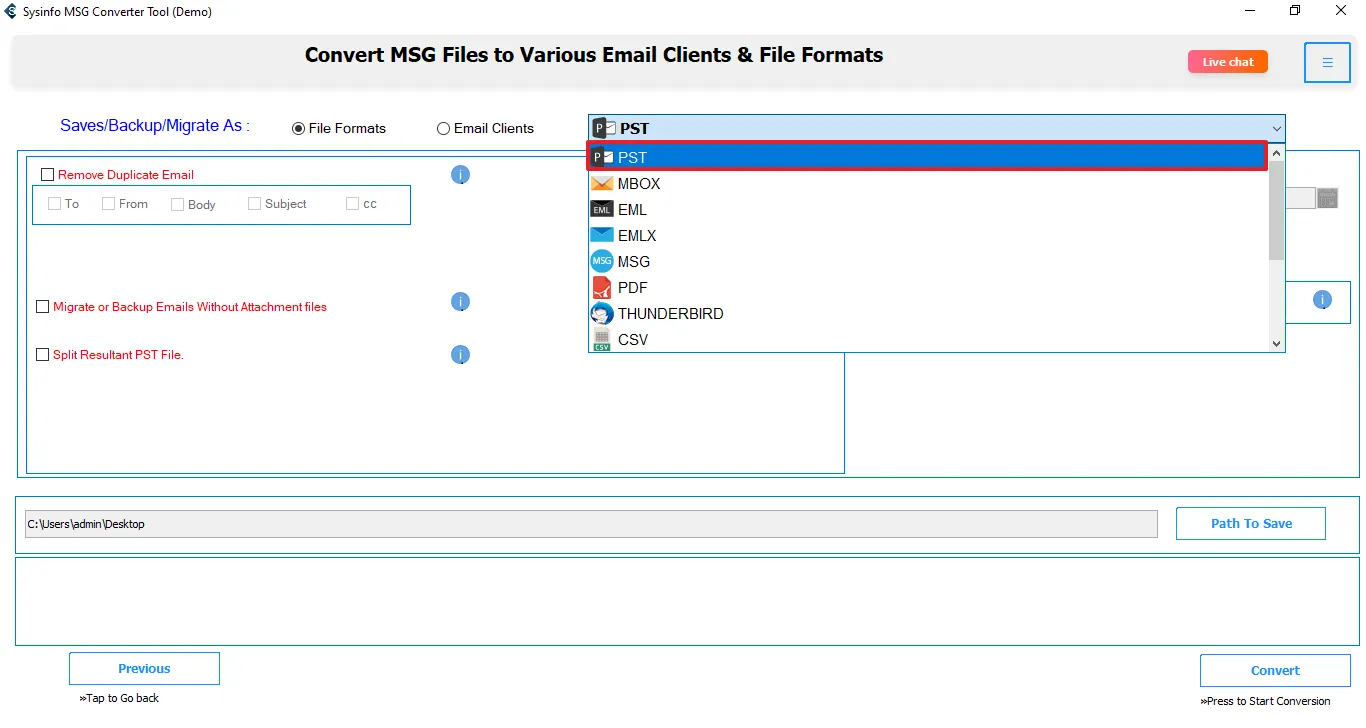Click the hamburger menu icon
Screen dimensions: 1366x728
click(x=1327, y=63)
